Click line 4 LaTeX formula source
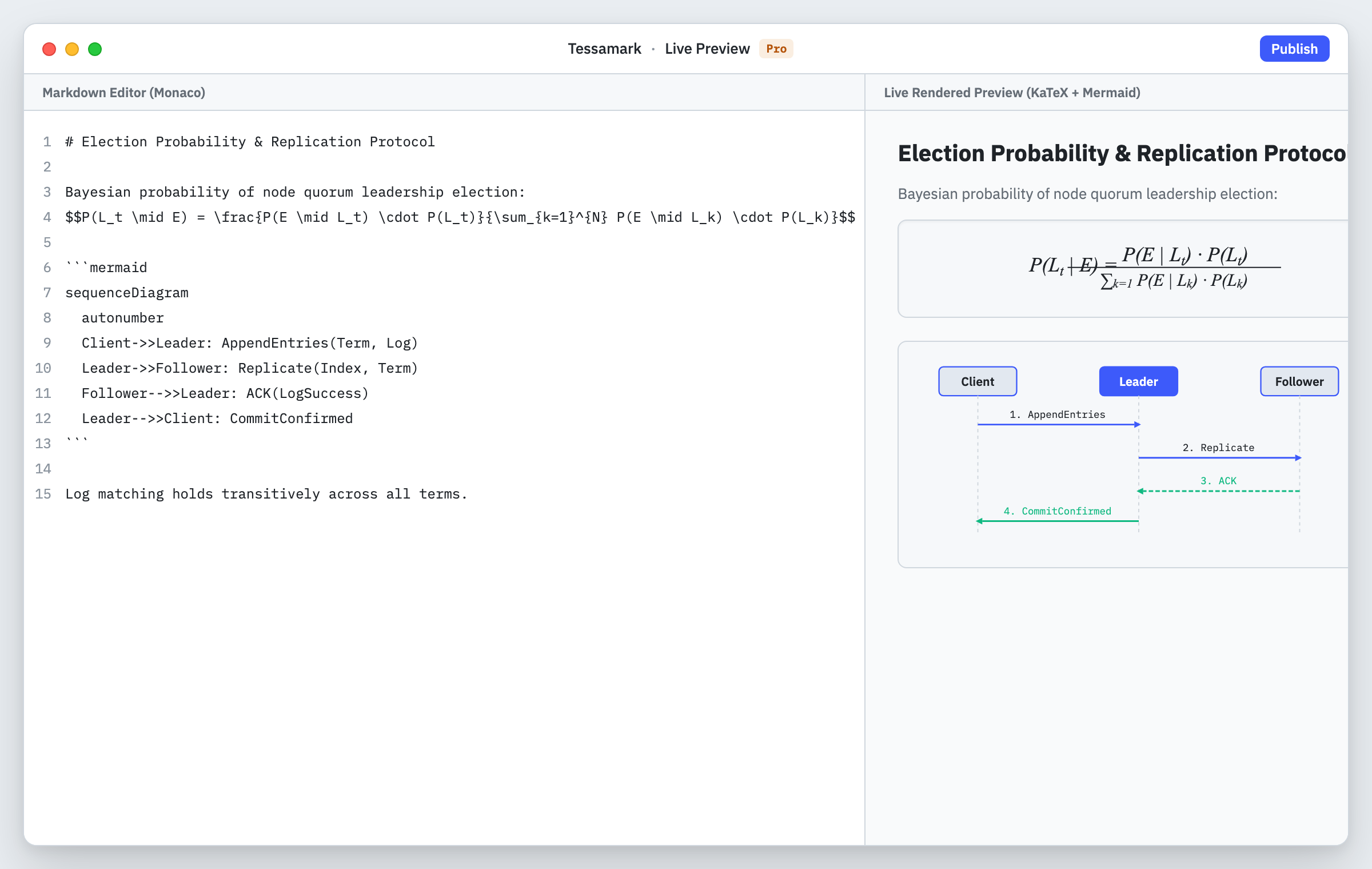This screenshot has height=869, width=1372. point(460,217)
